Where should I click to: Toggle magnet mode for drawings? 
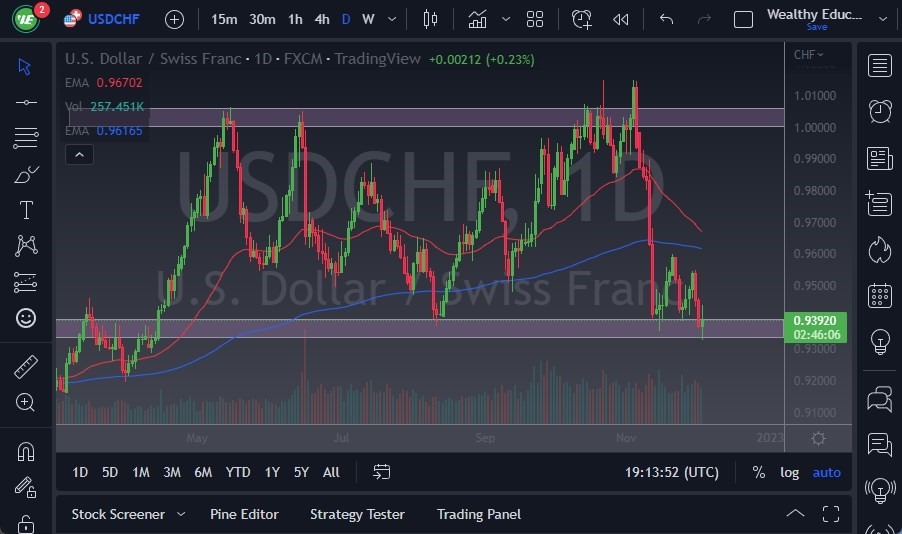pos(26,452)
